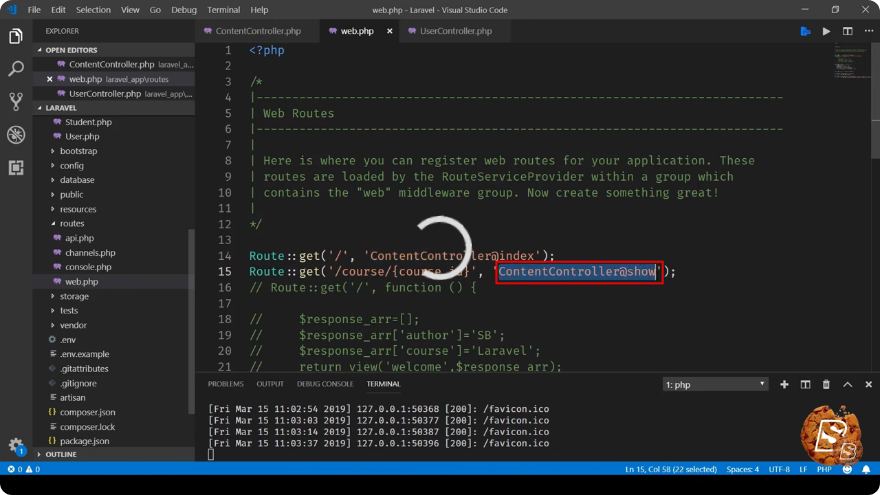The height and width of the screenshot is (495, 880).
Task: Open the Extensions view icon
Action: click(x=16, y=167)
